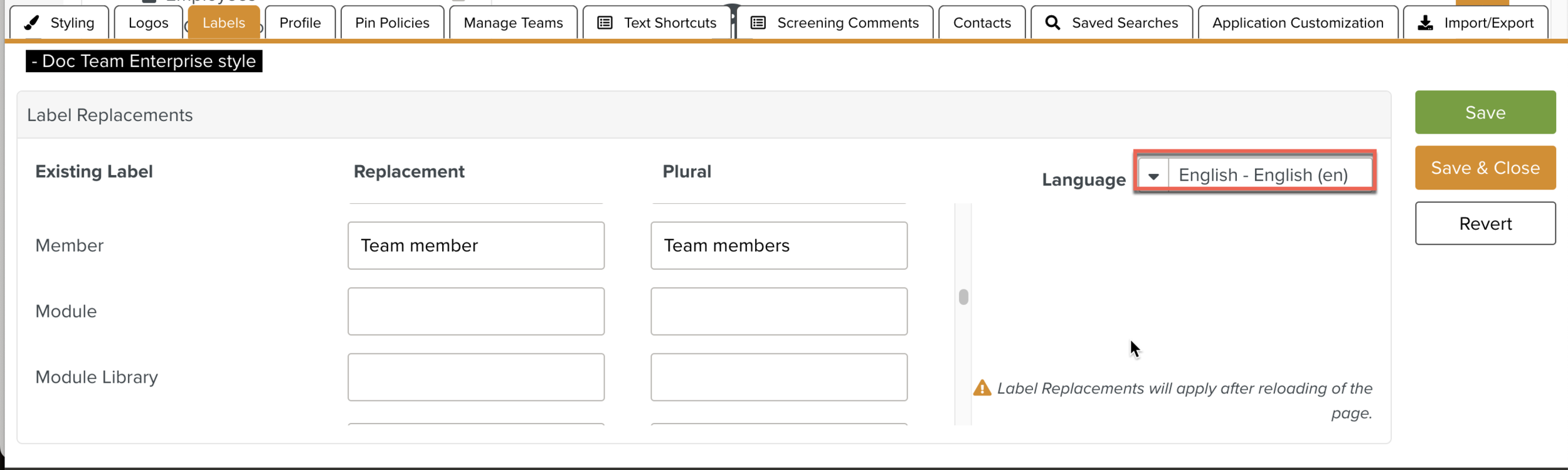
Task: Click the Revert button
Action: (x=1485, y=223)
